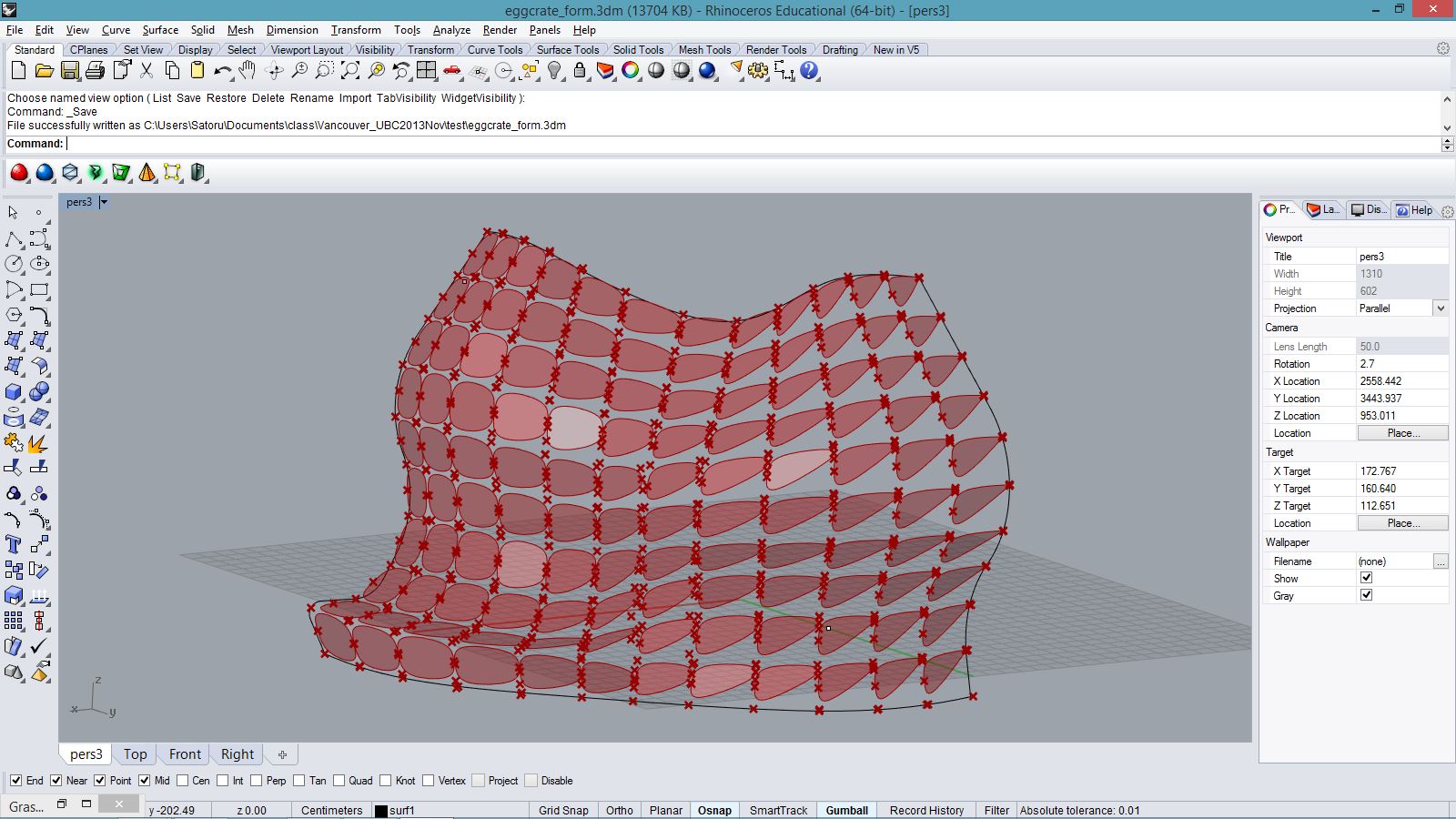Pick the Text object tool
This screenshot has width=1456, height=819.
(14, 545)
